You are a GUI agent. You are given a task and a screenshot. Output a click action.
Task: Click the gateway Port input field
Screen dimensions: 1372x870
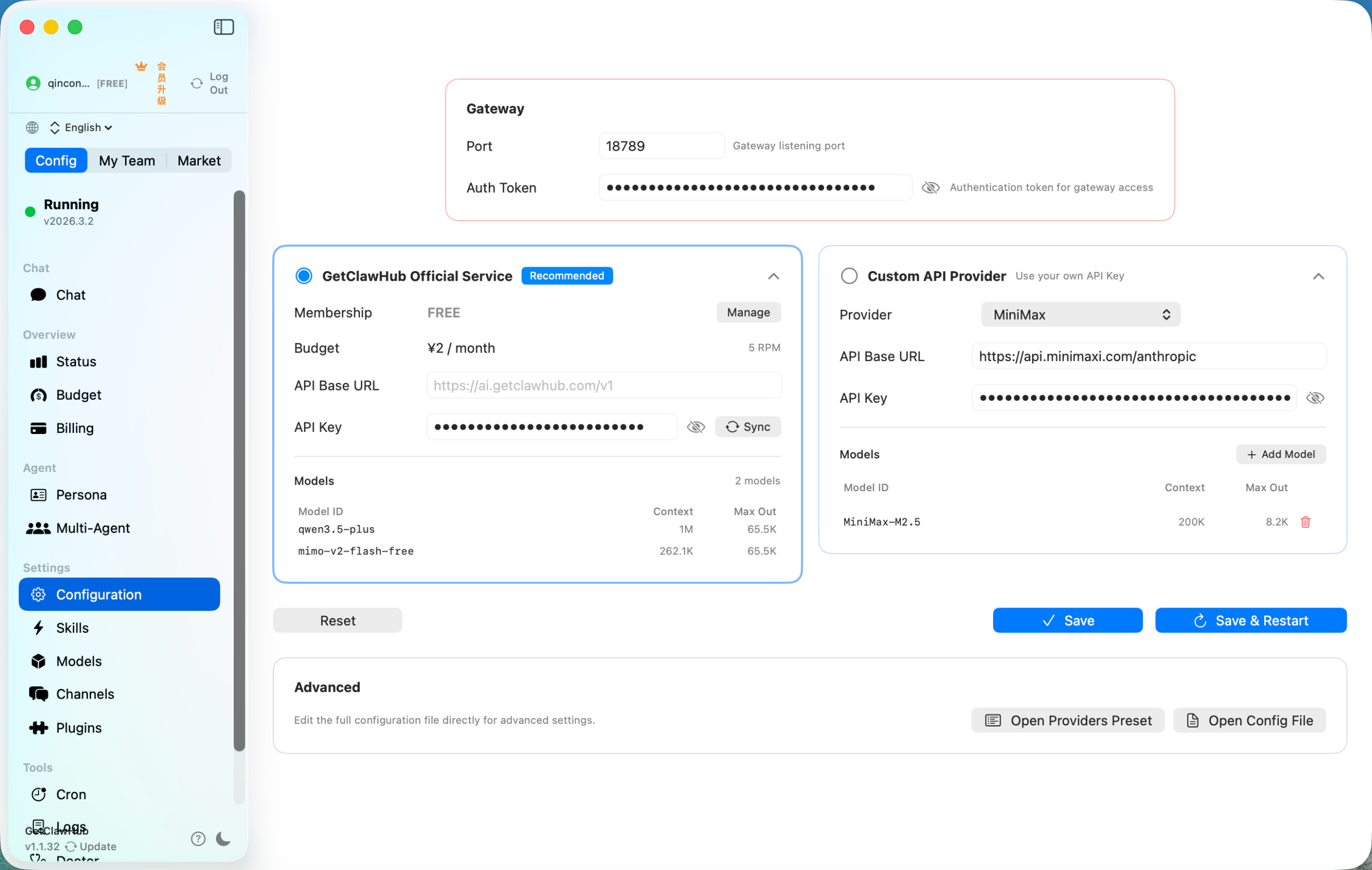[661, 146]
